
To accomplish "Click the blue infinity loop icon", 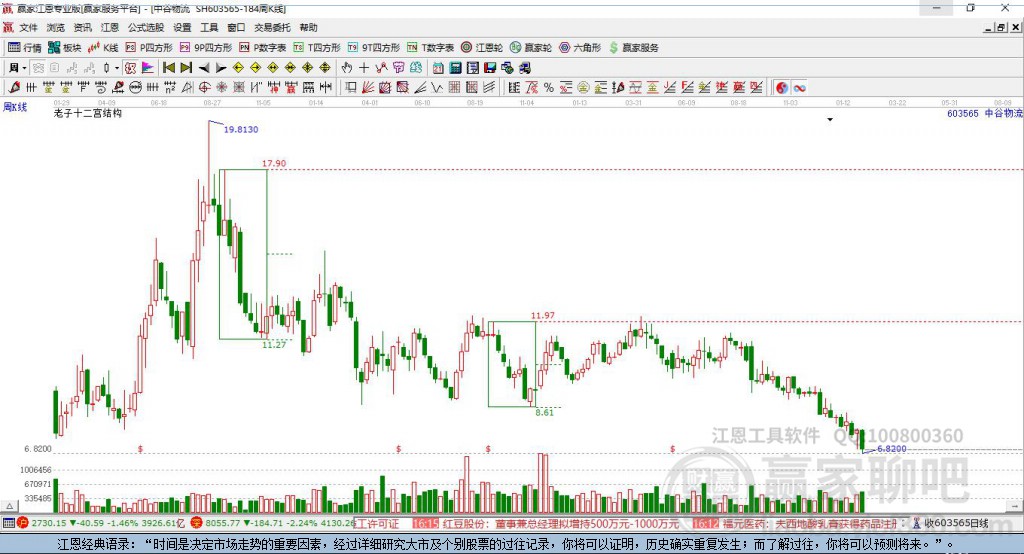I will pos(799,88).
